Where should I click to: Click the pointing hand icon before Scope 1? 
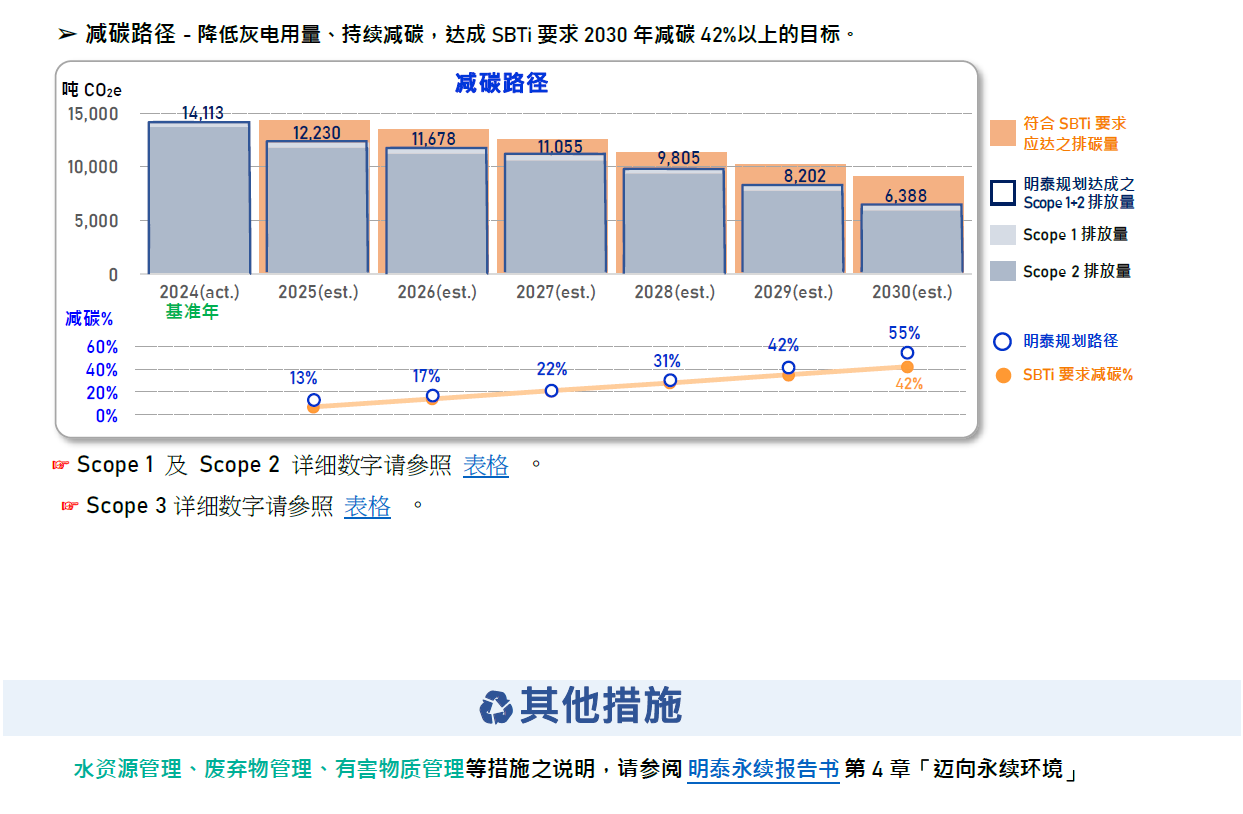point(60,465)
